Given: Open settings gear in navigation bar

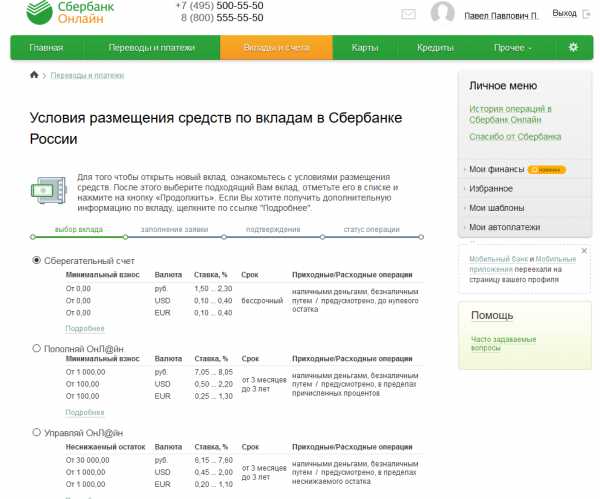Looking at the screenshot, I should tap(573, 47).
